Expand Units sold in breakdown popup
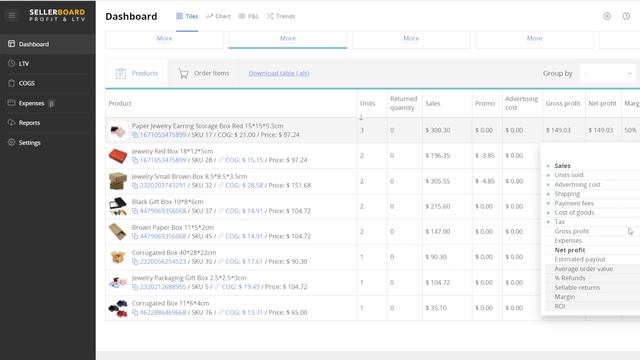This screenshot has height=360, width=640. click(548, 175)
